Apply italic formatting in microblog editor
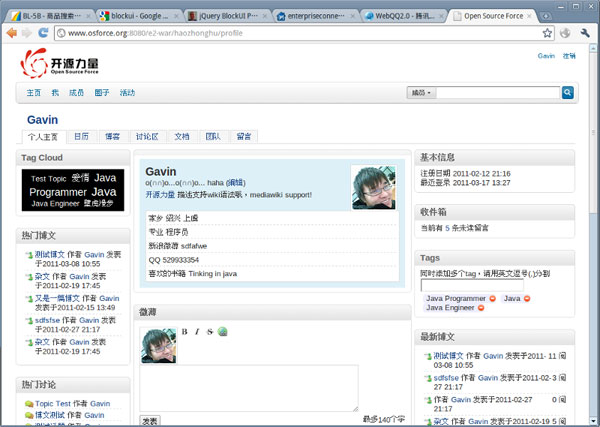 tap(197, 331)
